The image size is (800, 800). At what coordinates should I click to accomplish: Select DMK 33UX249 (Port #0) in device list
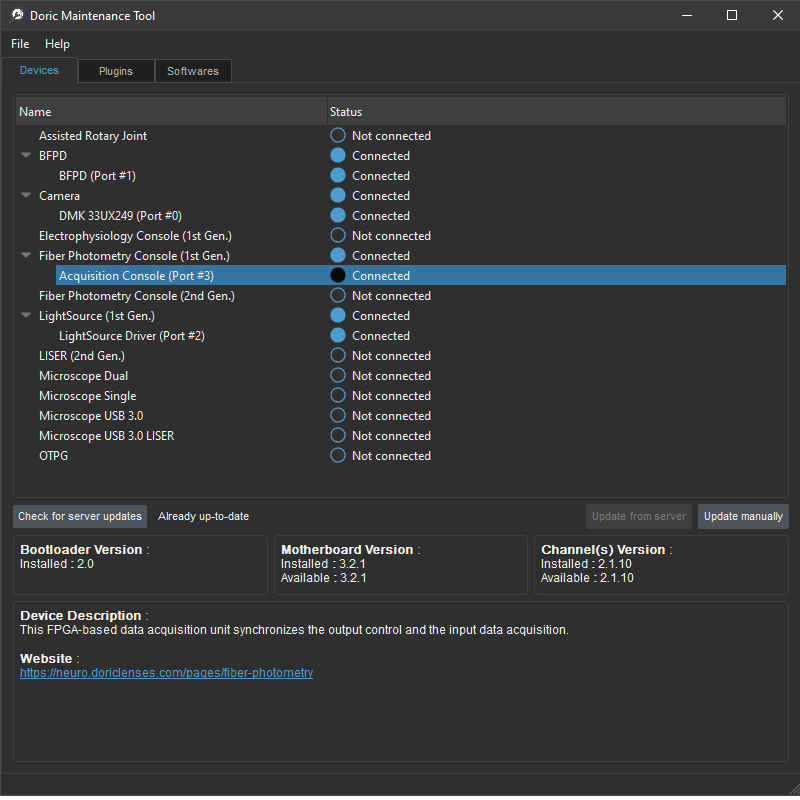(x=120, y=216)
